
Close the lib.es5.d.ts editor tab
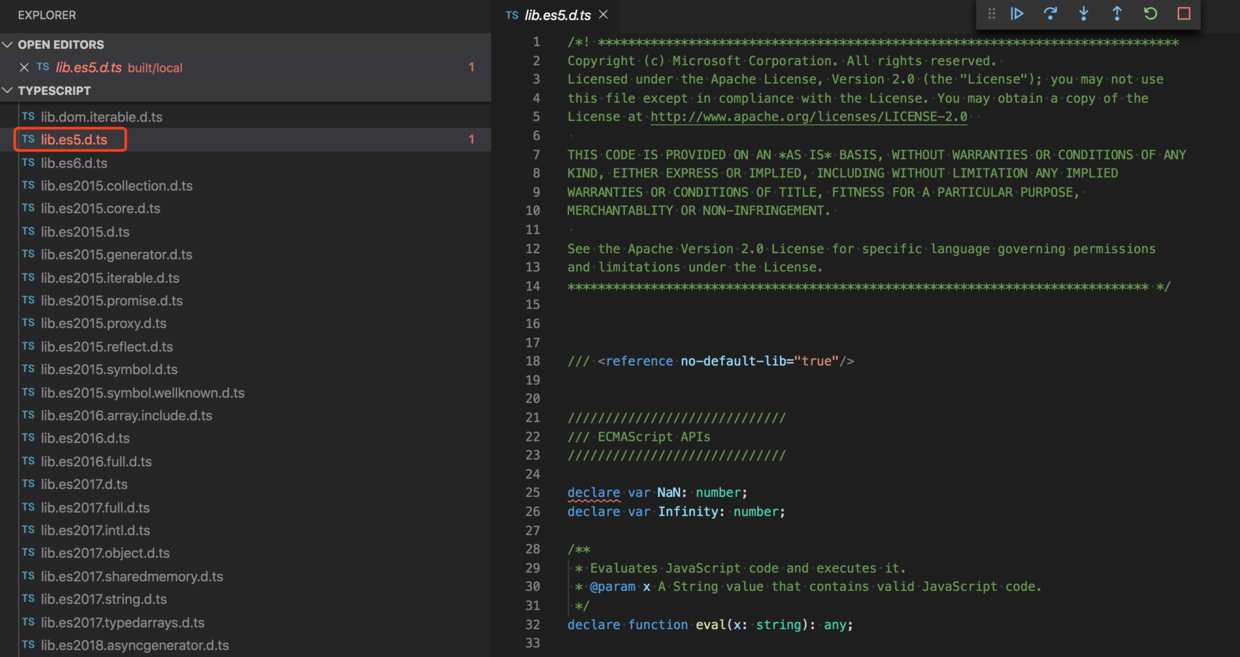(601, 15)
